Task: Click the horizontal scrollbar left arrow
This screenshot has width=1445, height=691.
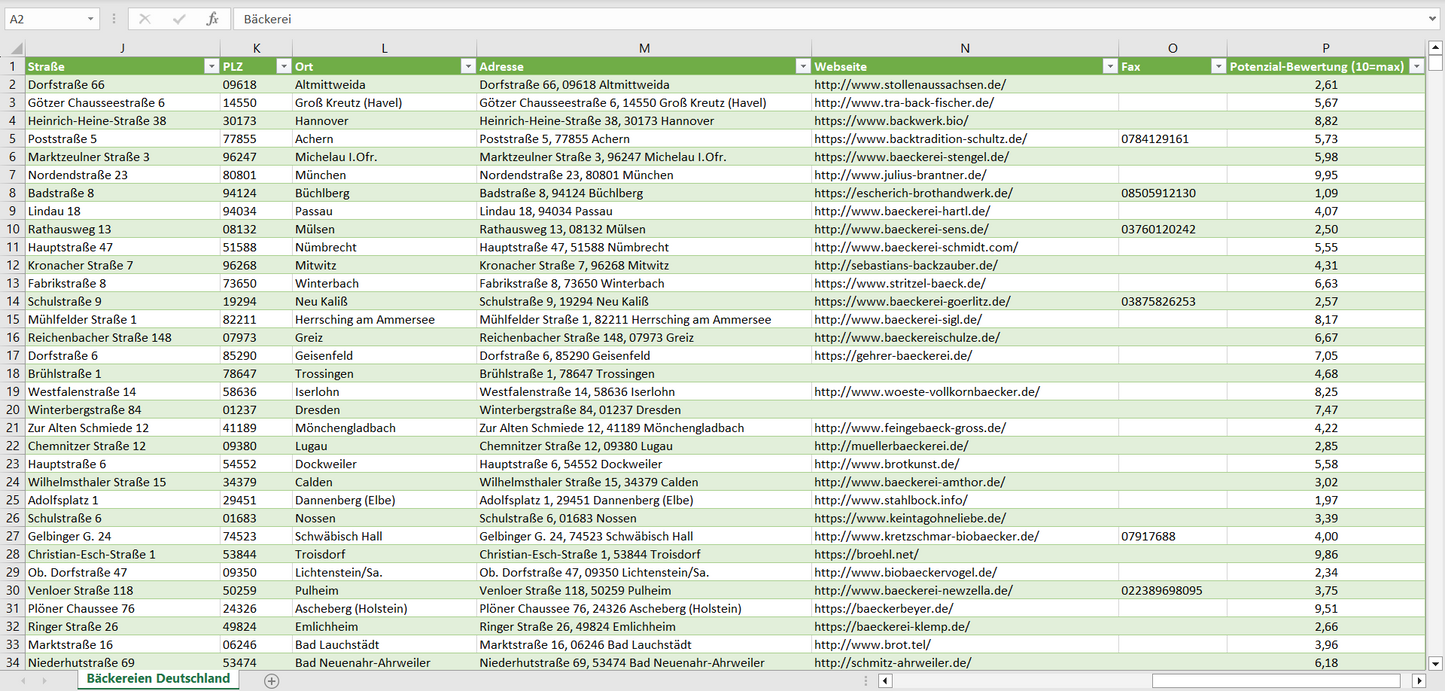Action: 885,680
